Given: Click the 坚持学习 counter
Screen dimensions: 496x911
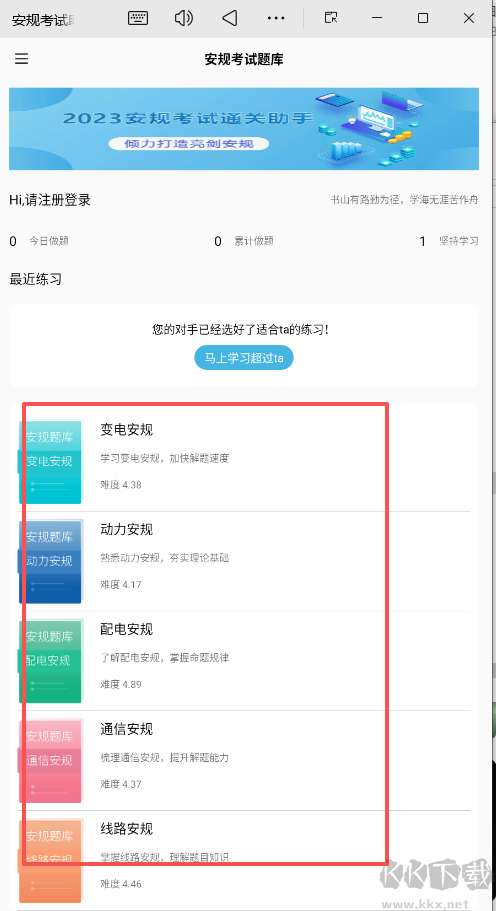Looking at the screenshot, I should pos(449,241).
